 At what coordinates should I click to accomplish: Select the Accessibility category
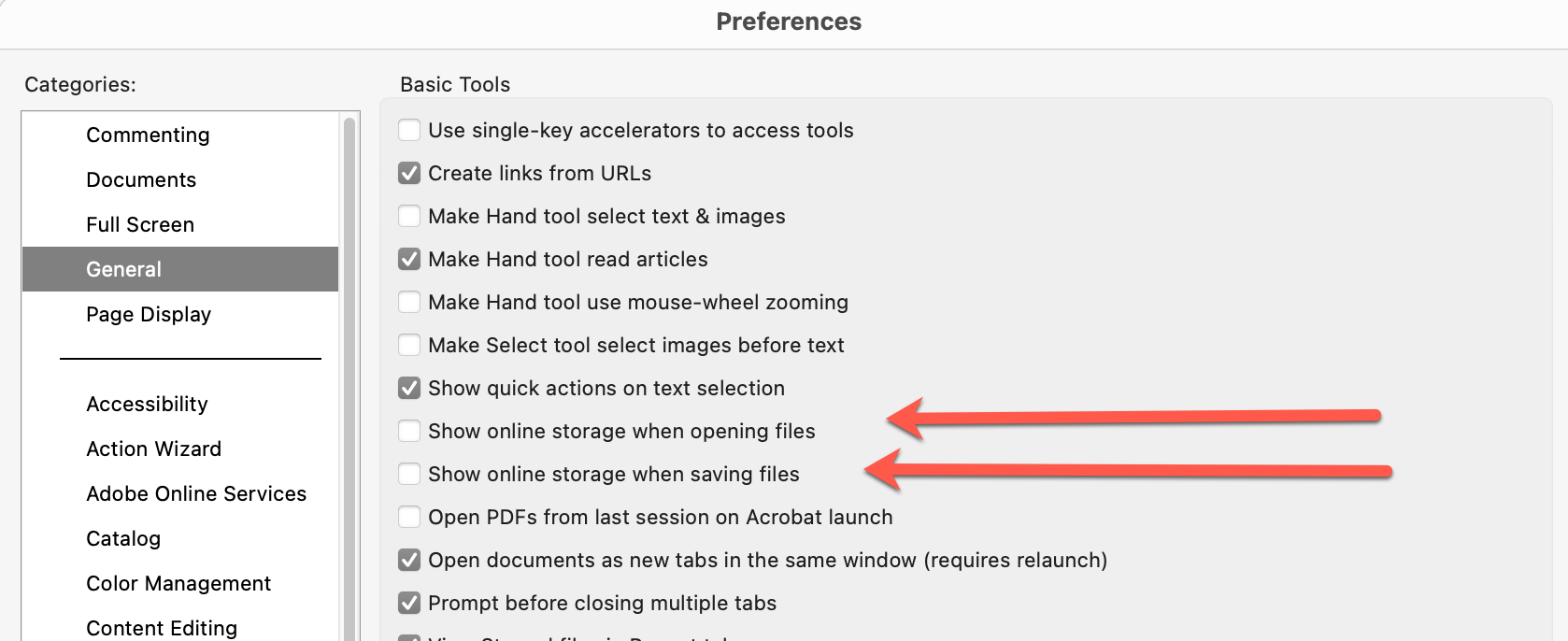[x=147, y=404]
